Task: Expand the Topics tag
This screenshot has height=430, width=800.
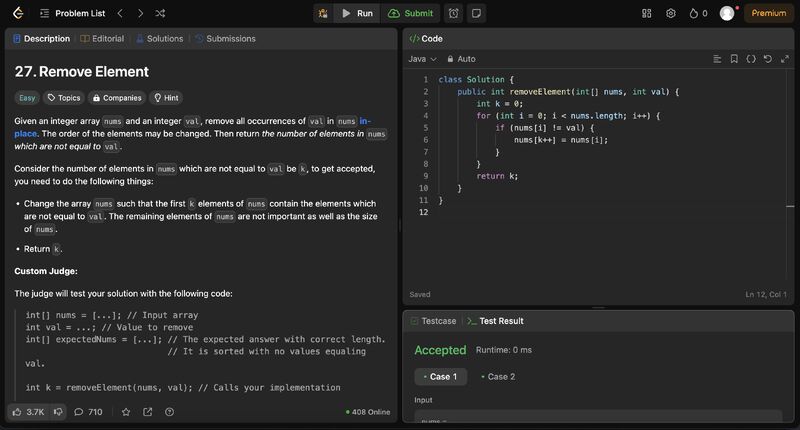Action: point(64,98)
